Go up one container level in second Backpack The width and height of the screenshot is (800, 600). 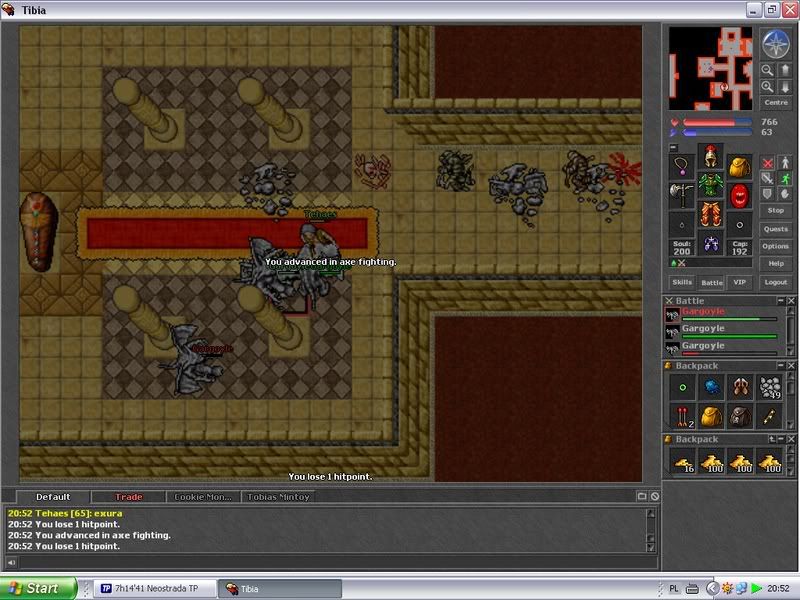(x=771, y=439)
